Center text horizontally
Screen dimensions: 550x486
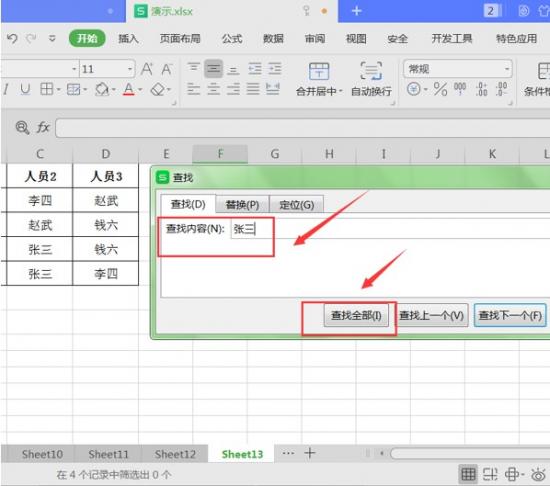click(x=213, y=89)
